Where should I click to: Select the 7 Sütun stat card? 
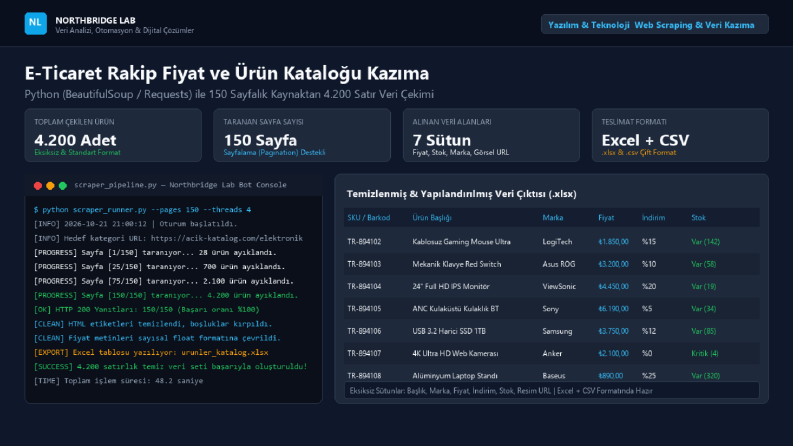pos(491,135)
